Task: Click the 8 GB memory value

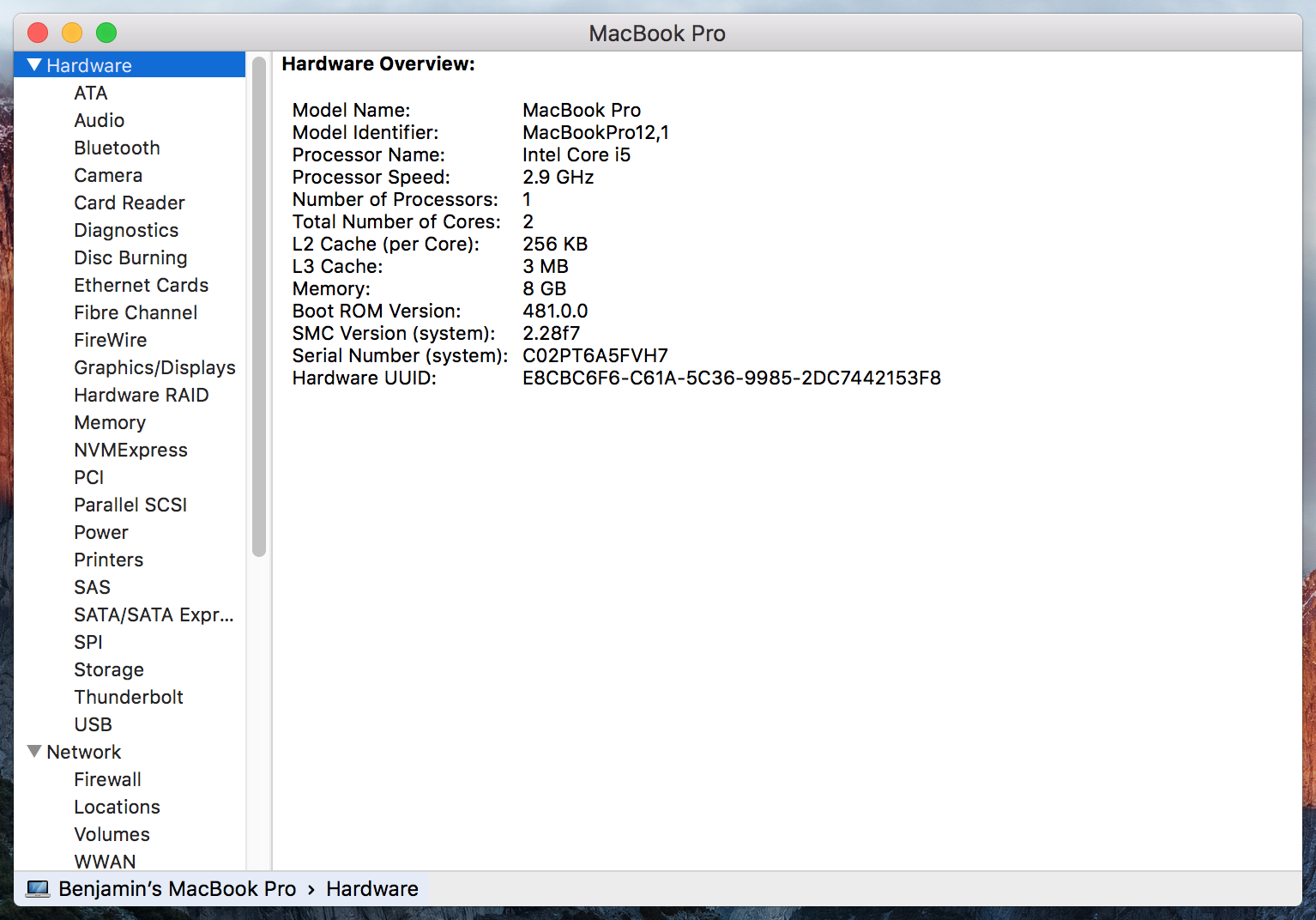Action: point(545,288)
